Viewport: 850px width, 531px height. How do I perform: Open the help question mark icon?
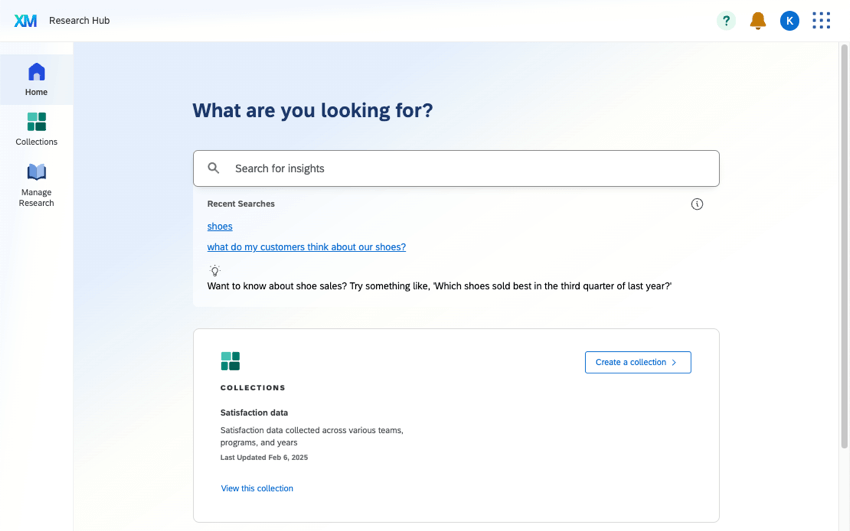726,21
